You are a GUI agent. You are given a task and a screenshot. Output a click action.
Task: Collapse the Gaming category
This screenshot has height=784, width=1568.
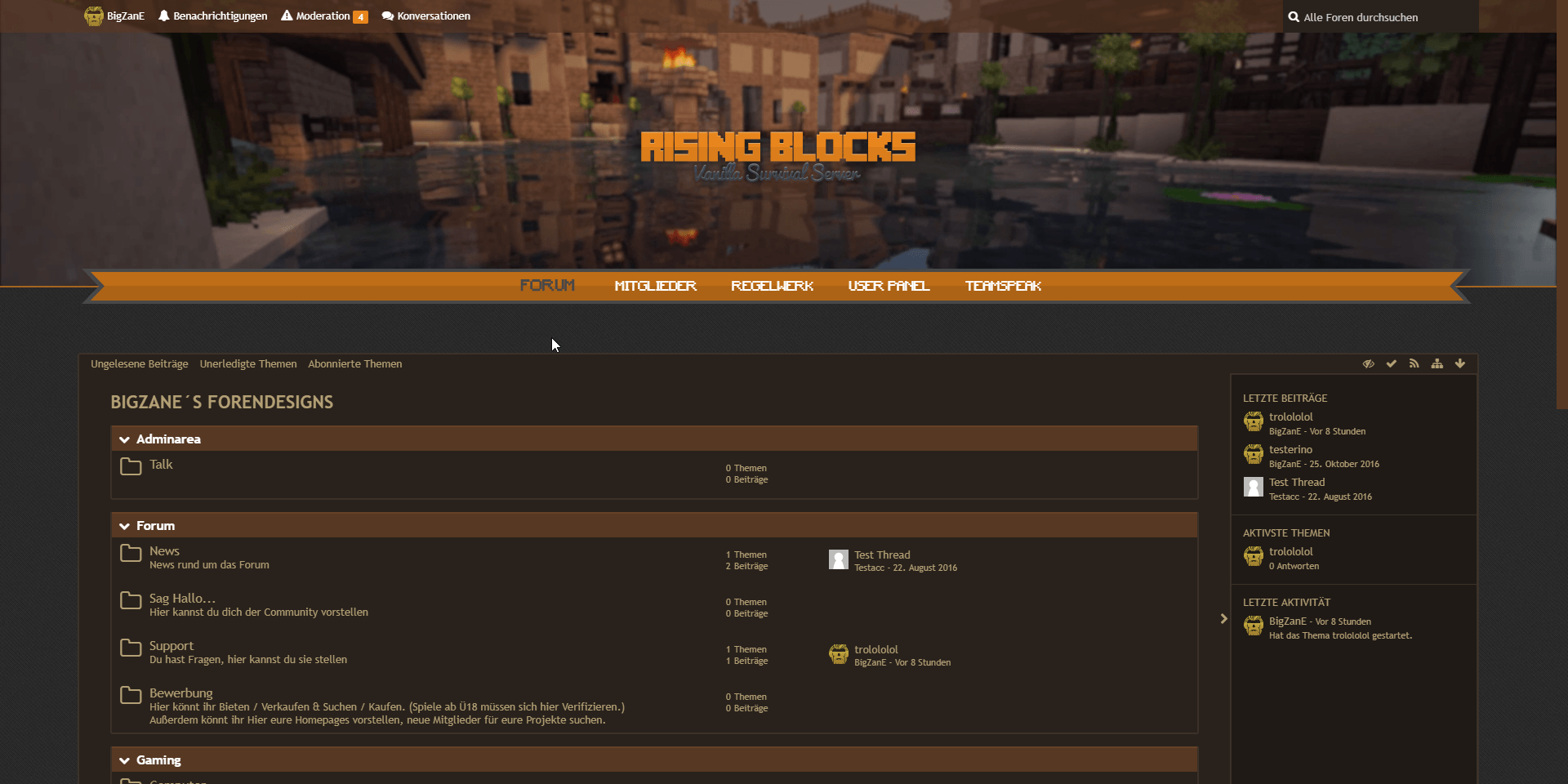tap(124, 760)
